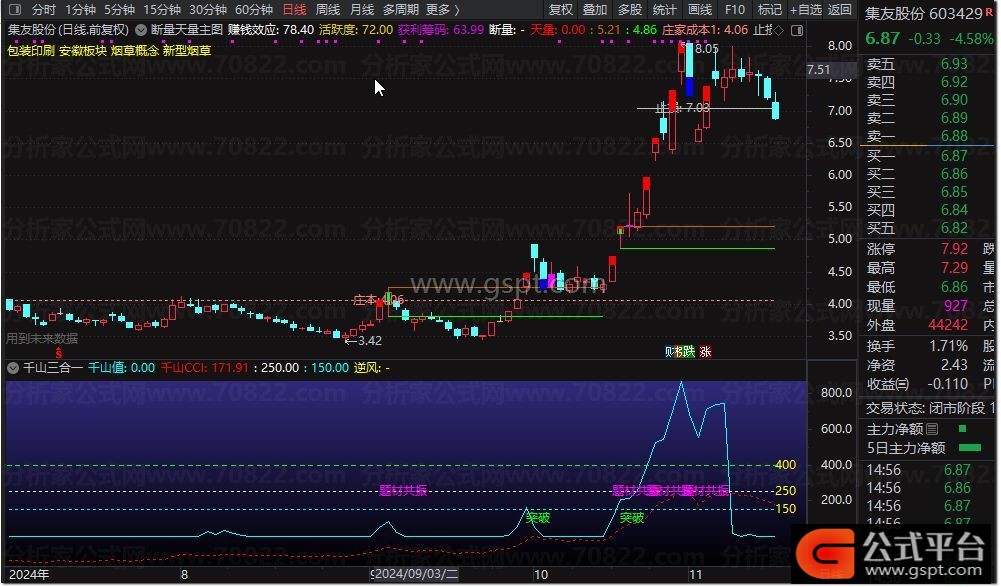This screenshot has height=587, width=1001.
Task: Click the 财 finance marker
Action: point(669,351)
